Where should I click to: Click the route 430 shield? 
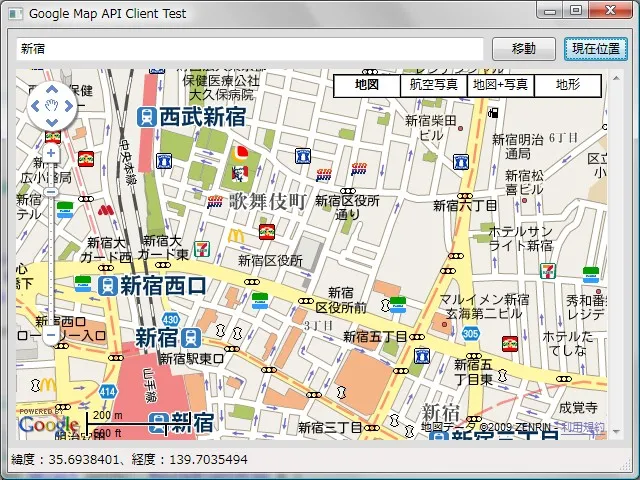click(171, 320)
